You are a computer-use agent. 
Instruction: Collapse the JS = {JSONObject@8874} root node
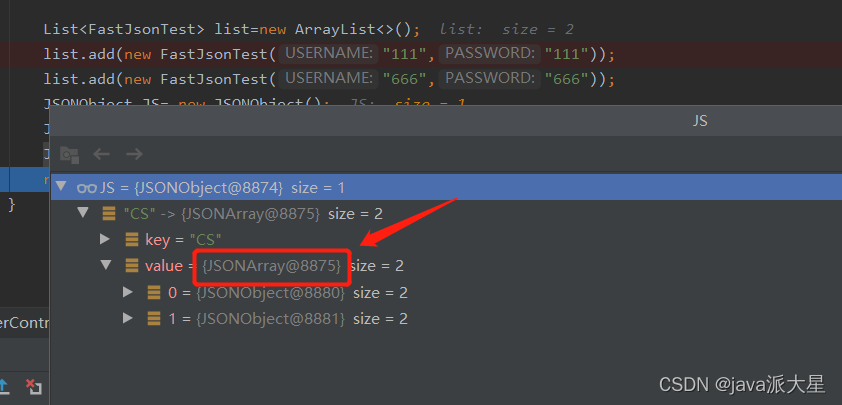point(61,186)
